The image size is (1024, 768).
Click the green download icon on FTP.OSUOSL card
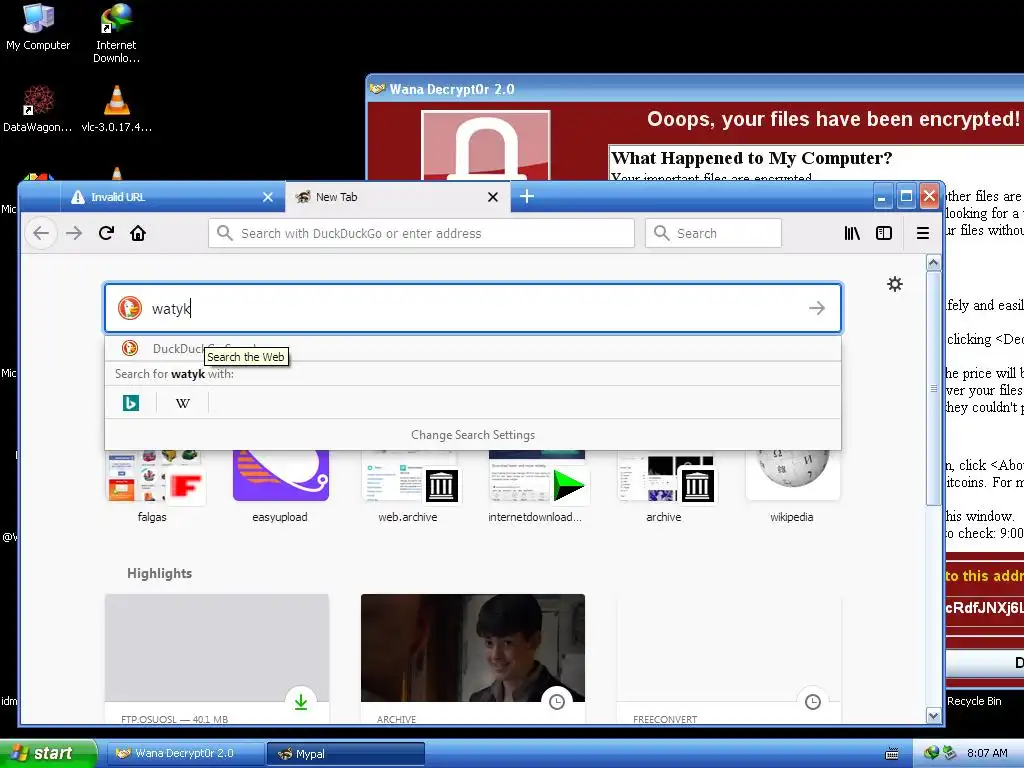(300, 701)
